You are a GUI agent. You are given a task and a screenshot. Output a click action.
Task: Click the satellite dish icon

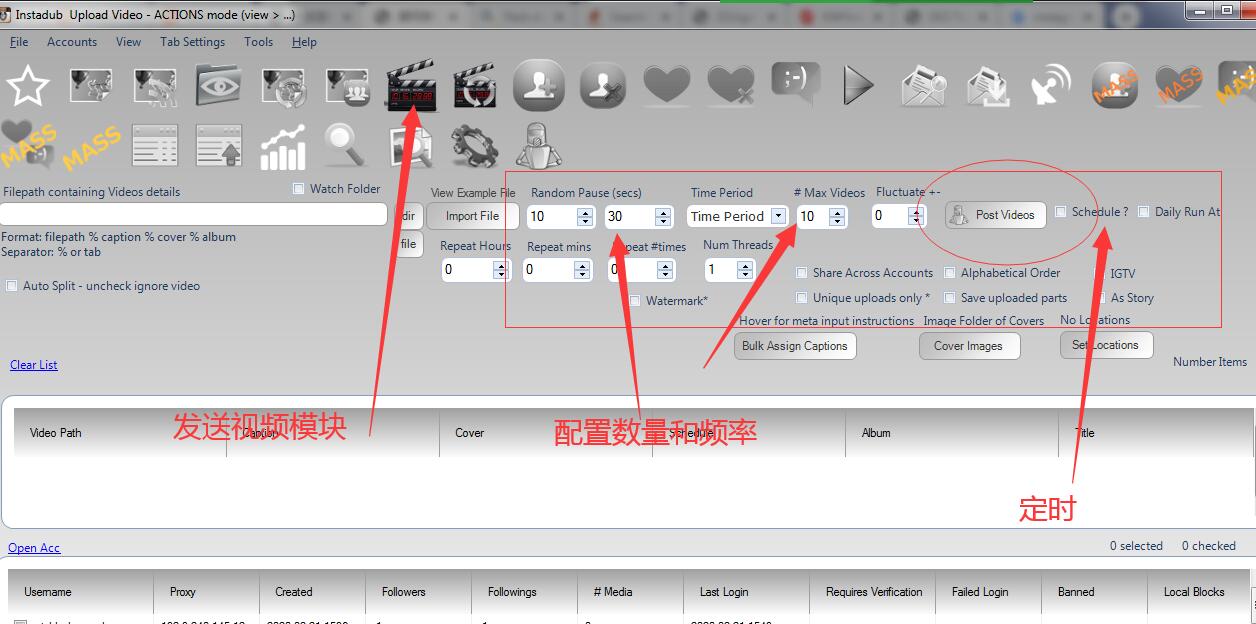(1050, 87)
